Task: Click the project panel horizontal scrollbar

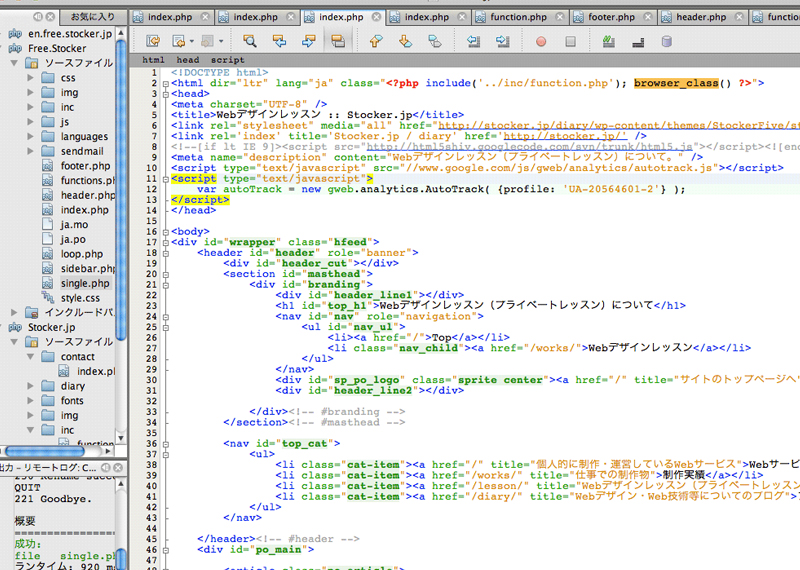Action: tap(45, 451)
